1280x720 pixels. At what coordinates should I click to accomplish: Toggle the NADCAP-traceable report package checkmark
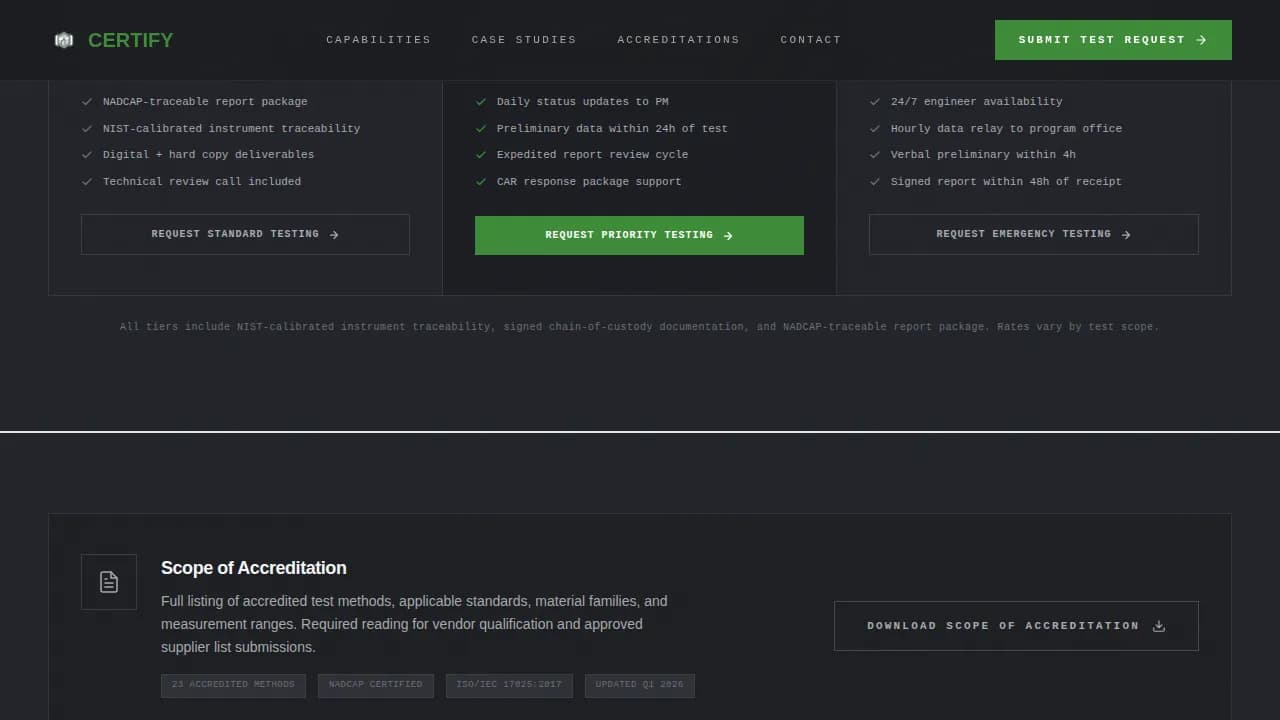pyautogui.click(x=87, y=101)
